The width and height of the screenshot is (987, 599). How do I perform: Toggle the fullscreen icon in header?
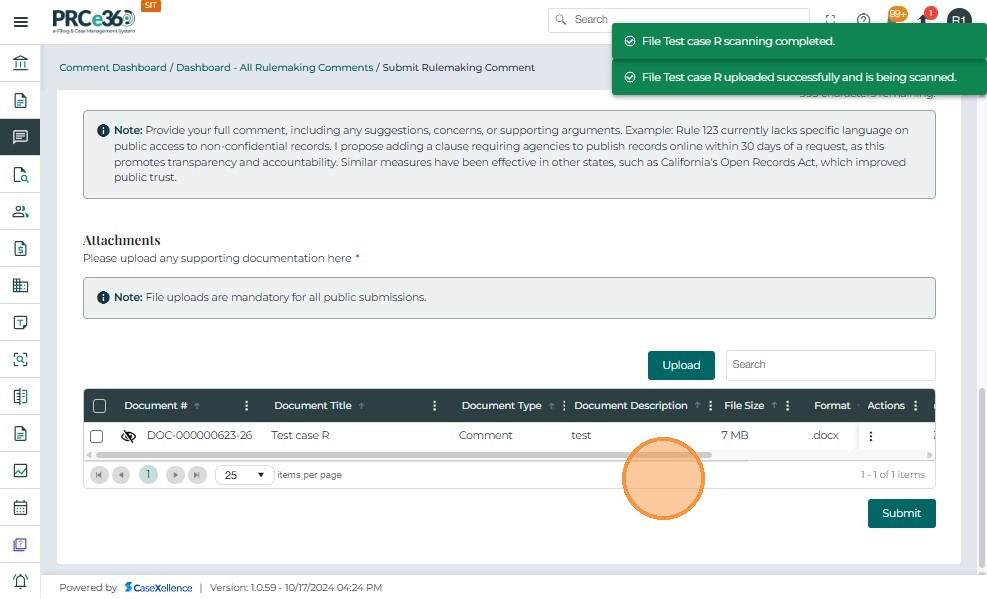tap(830, 20)
